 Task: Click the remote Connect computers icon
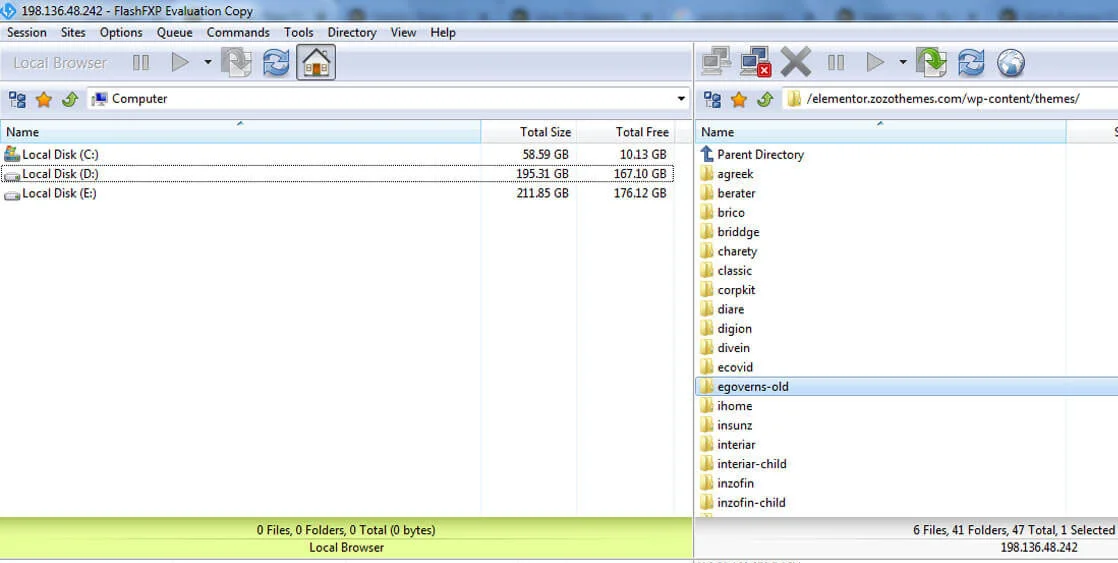(715, 63)
